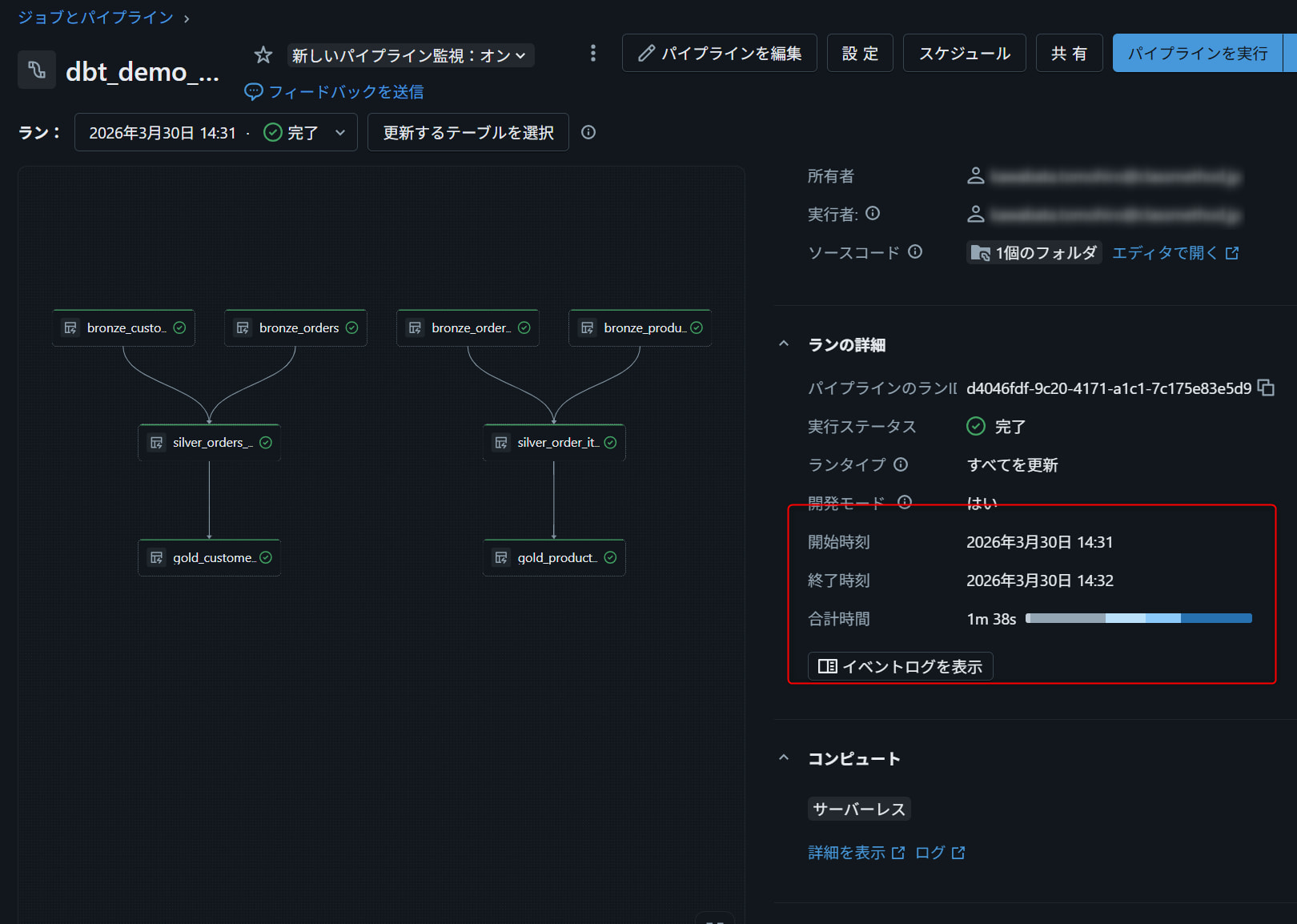
Task: Click the 合計時間 duration progress bar
Action: click(x=1138, y=618)
